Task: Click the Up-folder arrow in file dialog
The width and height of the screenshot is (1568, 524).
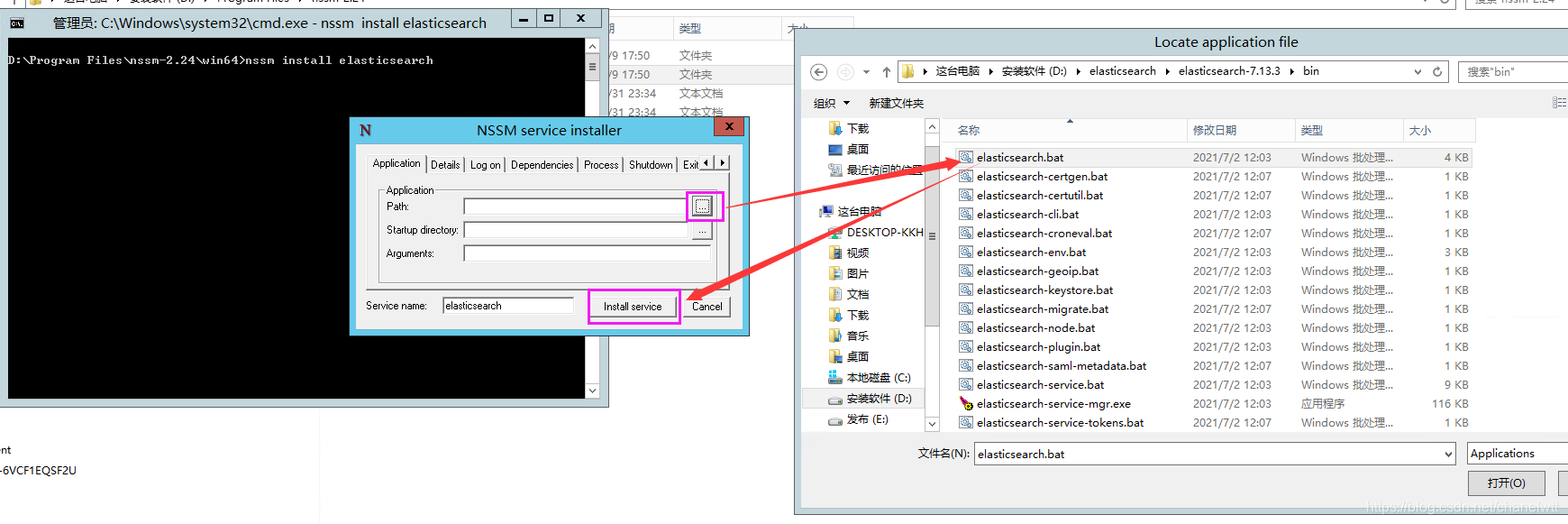Action: pyautogui.click(x=887, y=72)
